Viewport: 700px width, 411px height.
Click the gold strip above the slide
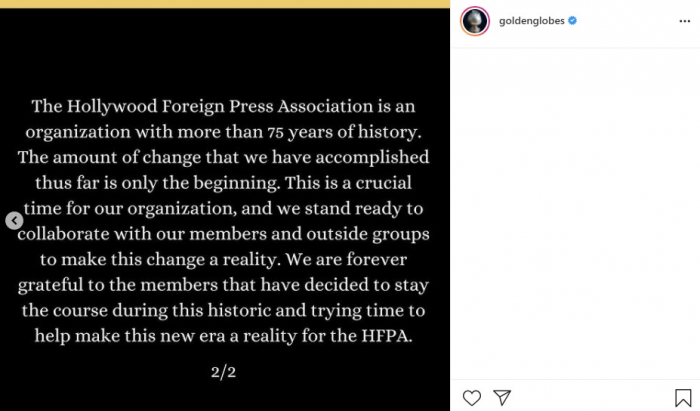point(224,4)
